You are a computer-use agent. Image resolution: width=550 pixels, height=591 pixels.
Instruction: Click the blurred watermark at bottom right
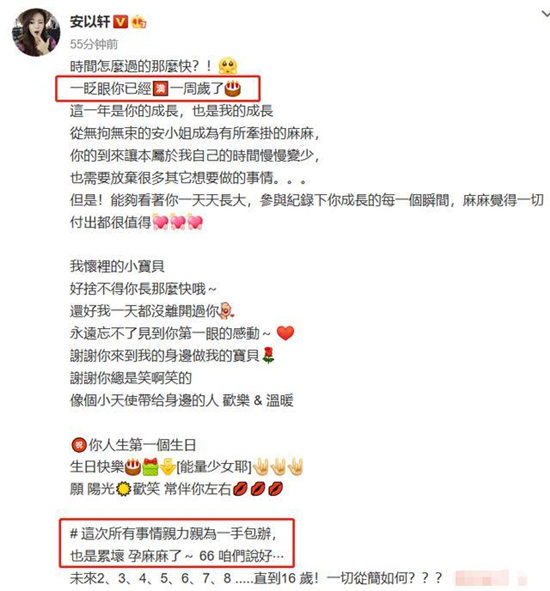(x=490, y=578)
